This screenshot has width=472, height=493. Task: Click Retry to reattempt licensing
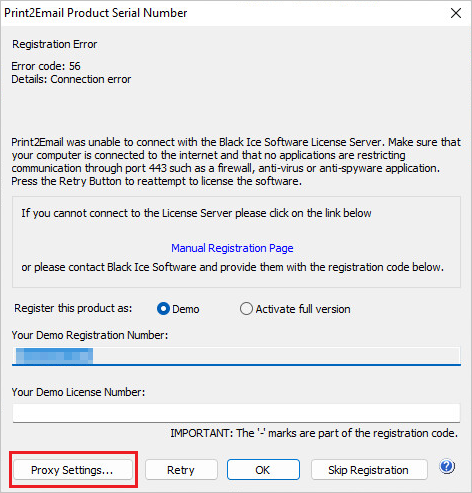(181, 470)
